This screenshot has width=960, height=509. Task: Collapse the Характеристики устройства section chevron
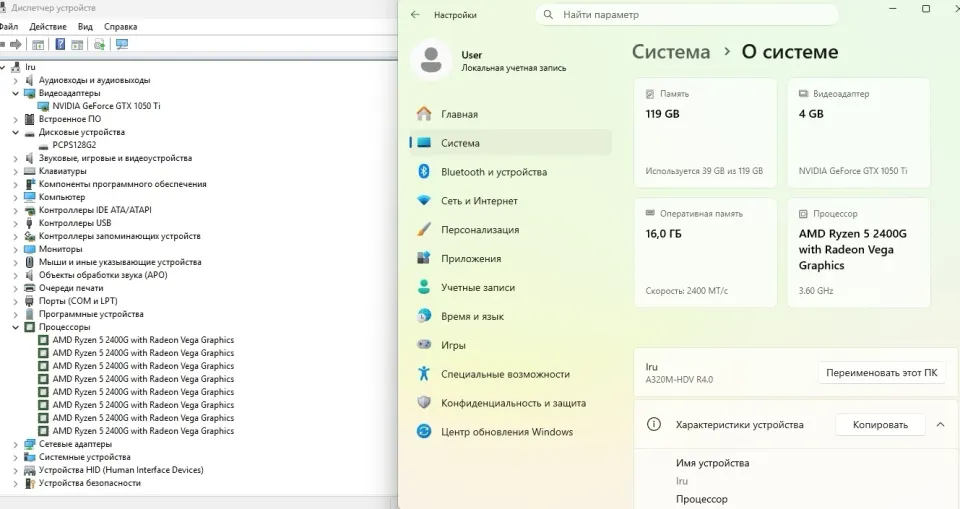(940, 424)
